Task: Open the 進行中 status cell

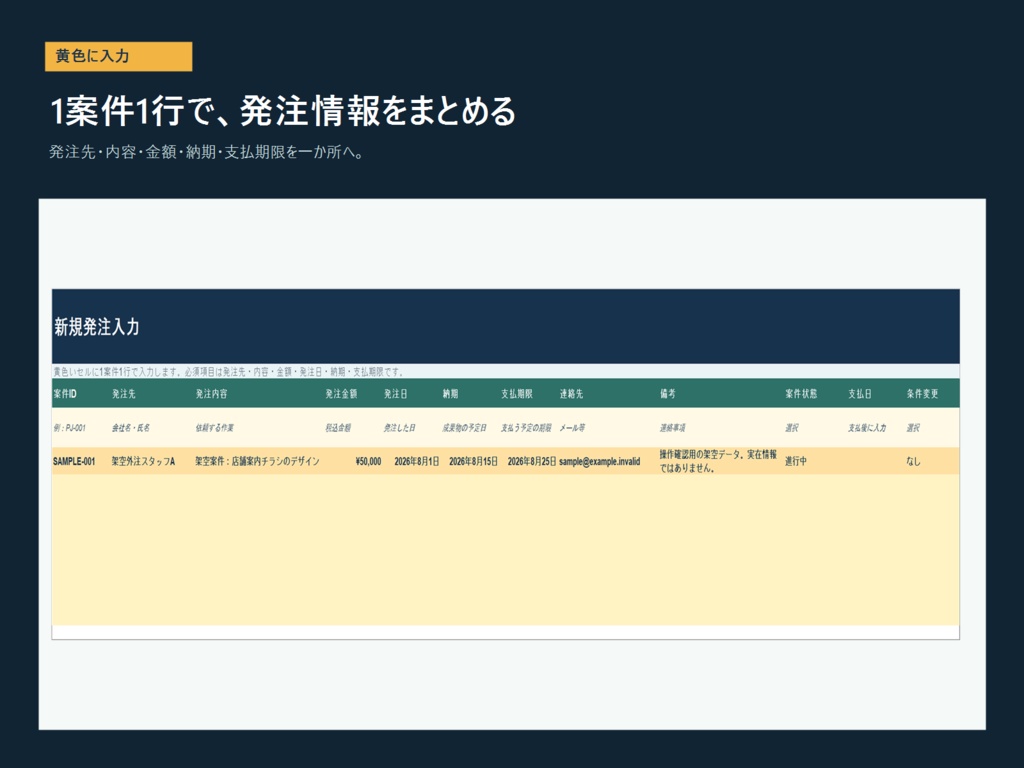Action: [x=795, y=461]
